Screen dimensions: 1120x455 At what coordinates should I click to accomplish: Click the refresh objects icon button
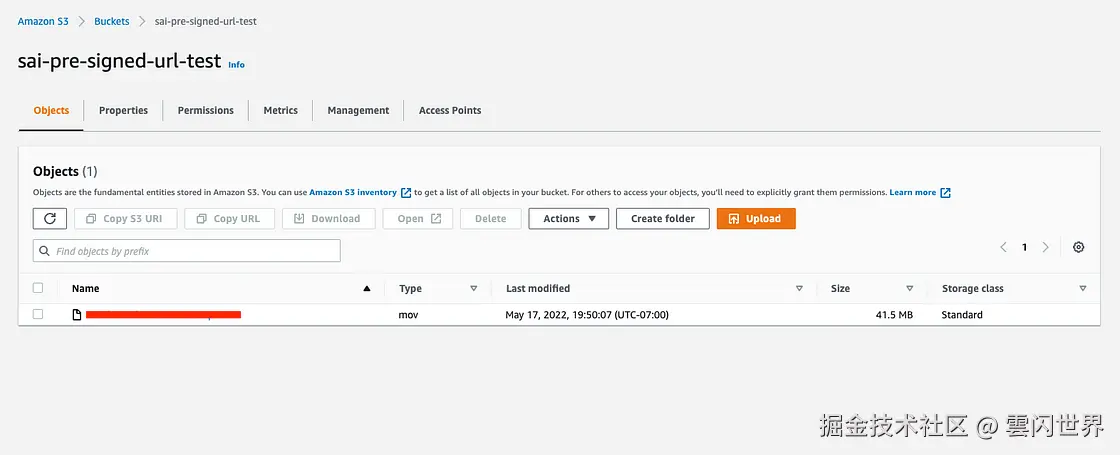point(50,219)
